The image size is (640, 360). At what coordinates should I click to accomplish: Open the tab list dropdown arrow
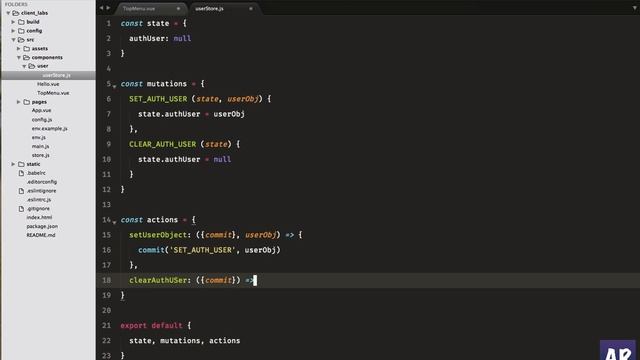[x=635, y=8]
